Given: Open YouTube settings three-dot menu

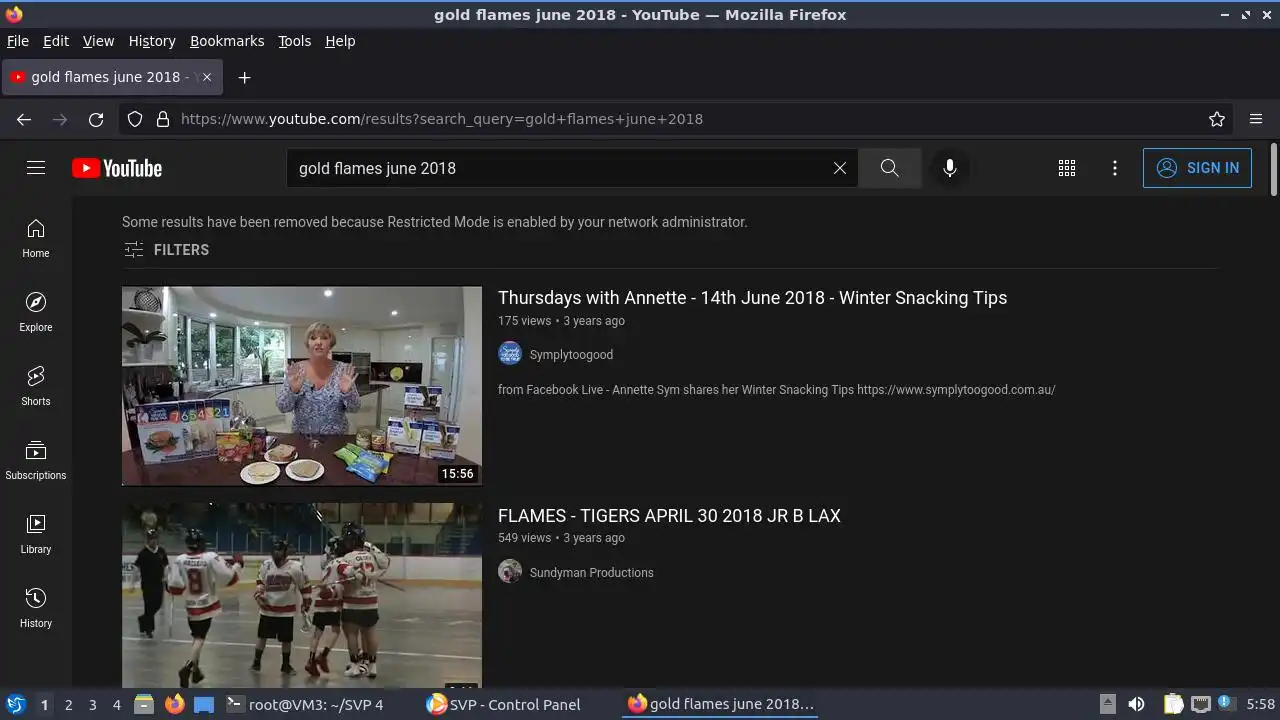Looking at the screenshot, I should (x=1115, y=168).
